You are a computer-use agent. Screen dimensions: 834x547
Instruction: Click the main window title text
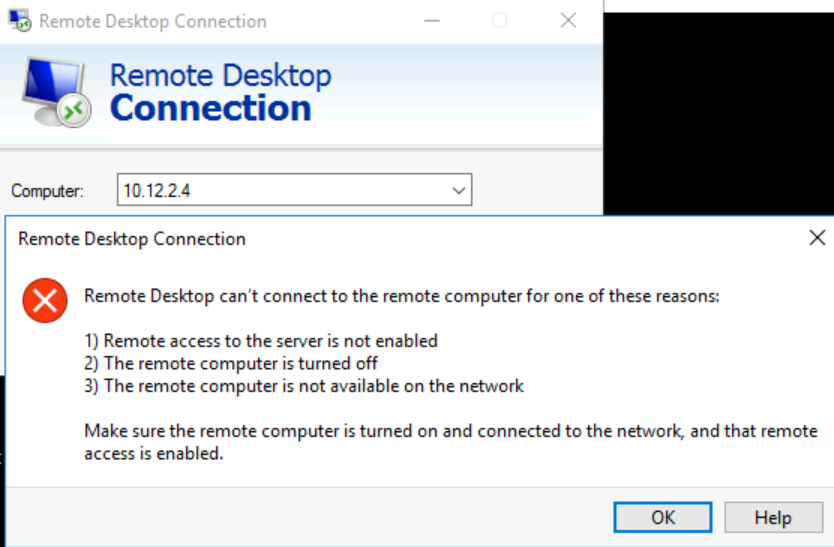(153, 21)
